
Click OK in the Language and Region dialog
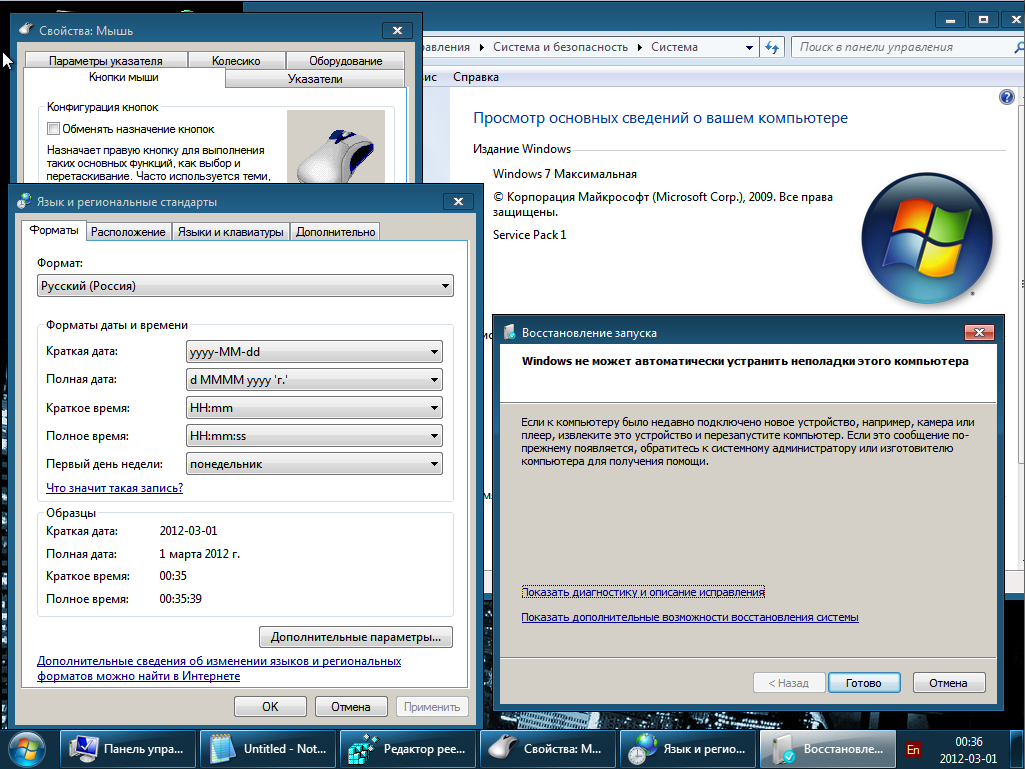click(270, 707)
